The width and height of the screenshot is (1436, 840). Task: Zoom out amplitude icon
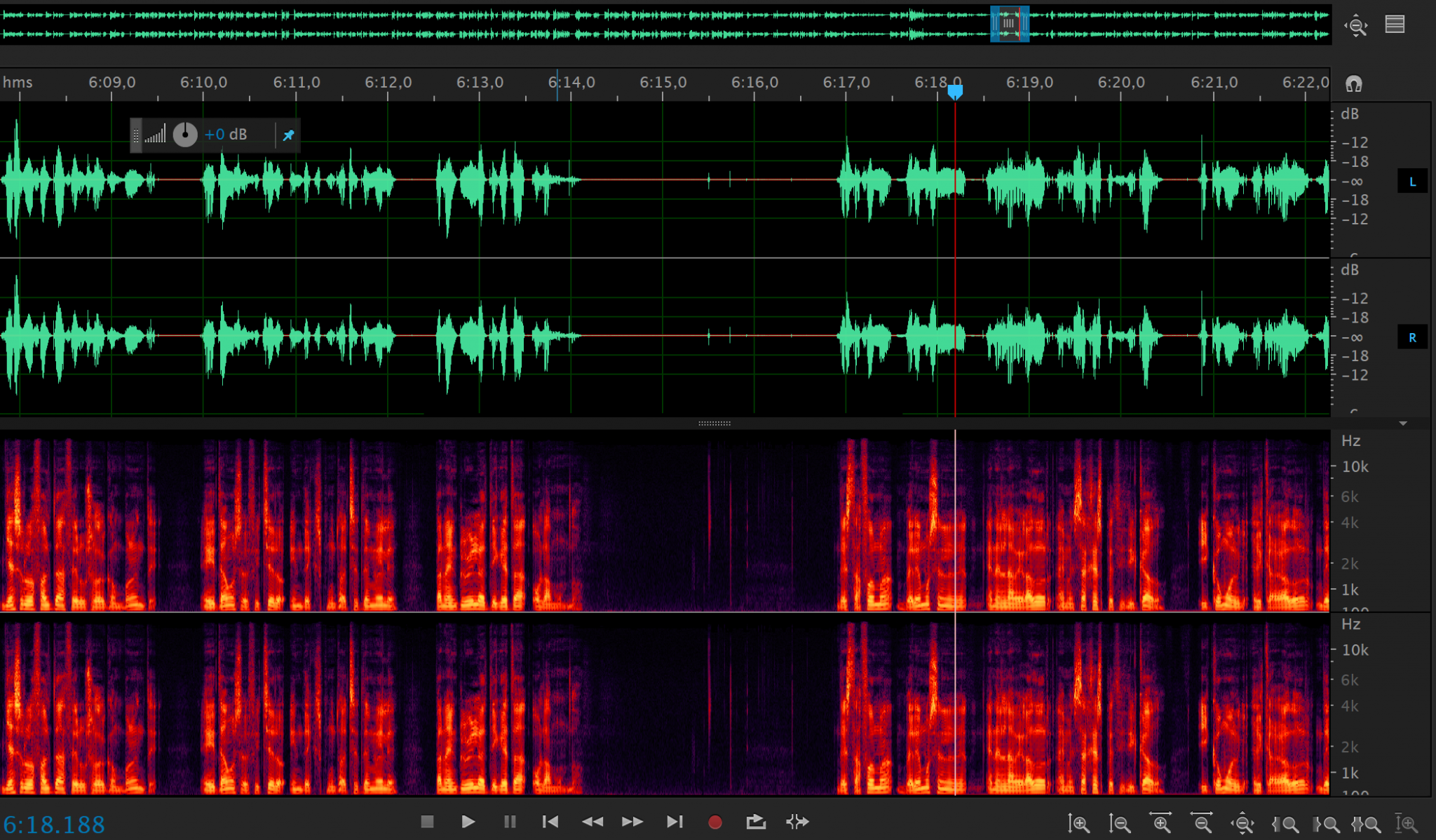1119,824
